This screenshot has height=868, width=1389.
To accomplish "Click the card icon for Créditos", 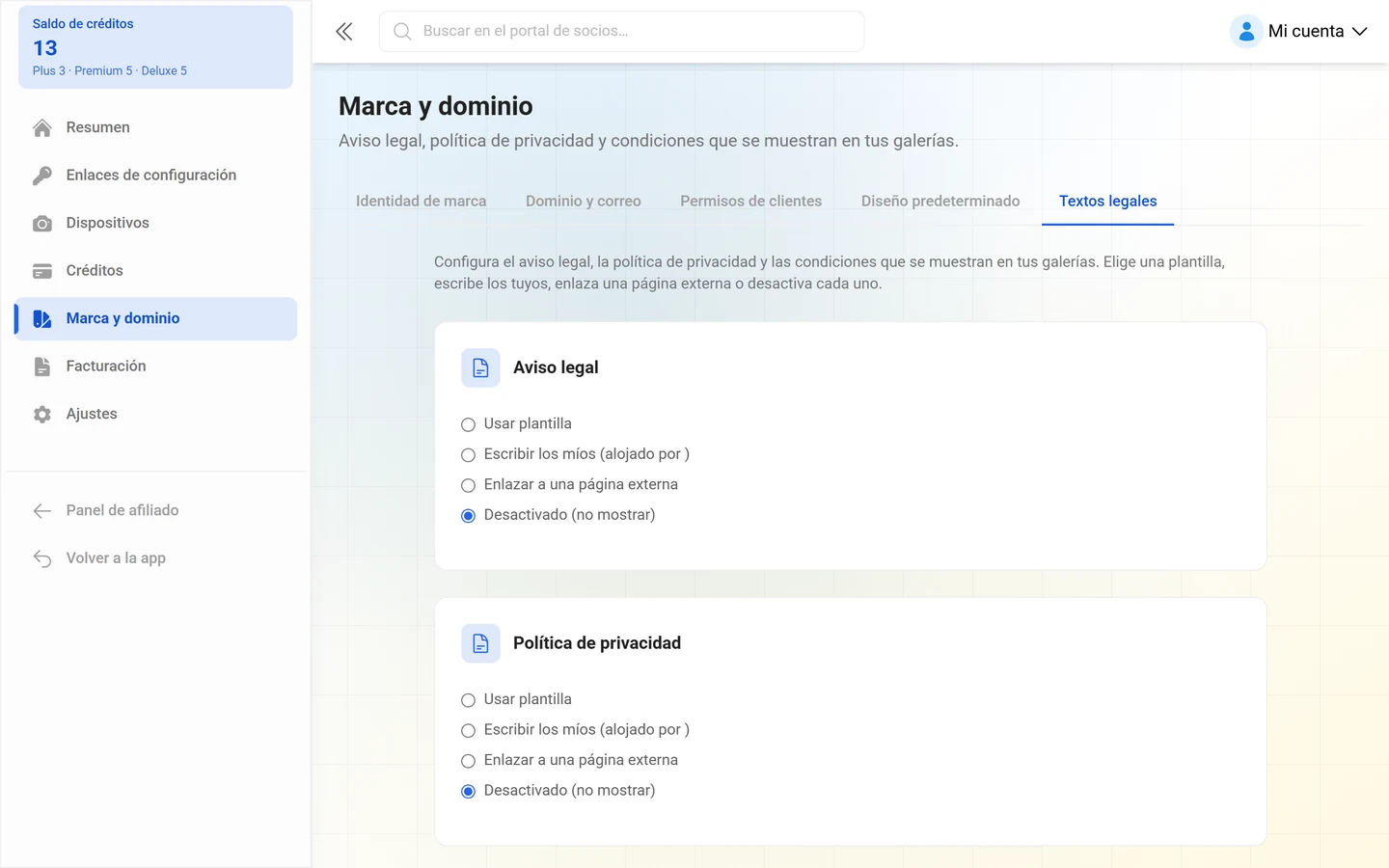I will [42, 271].
